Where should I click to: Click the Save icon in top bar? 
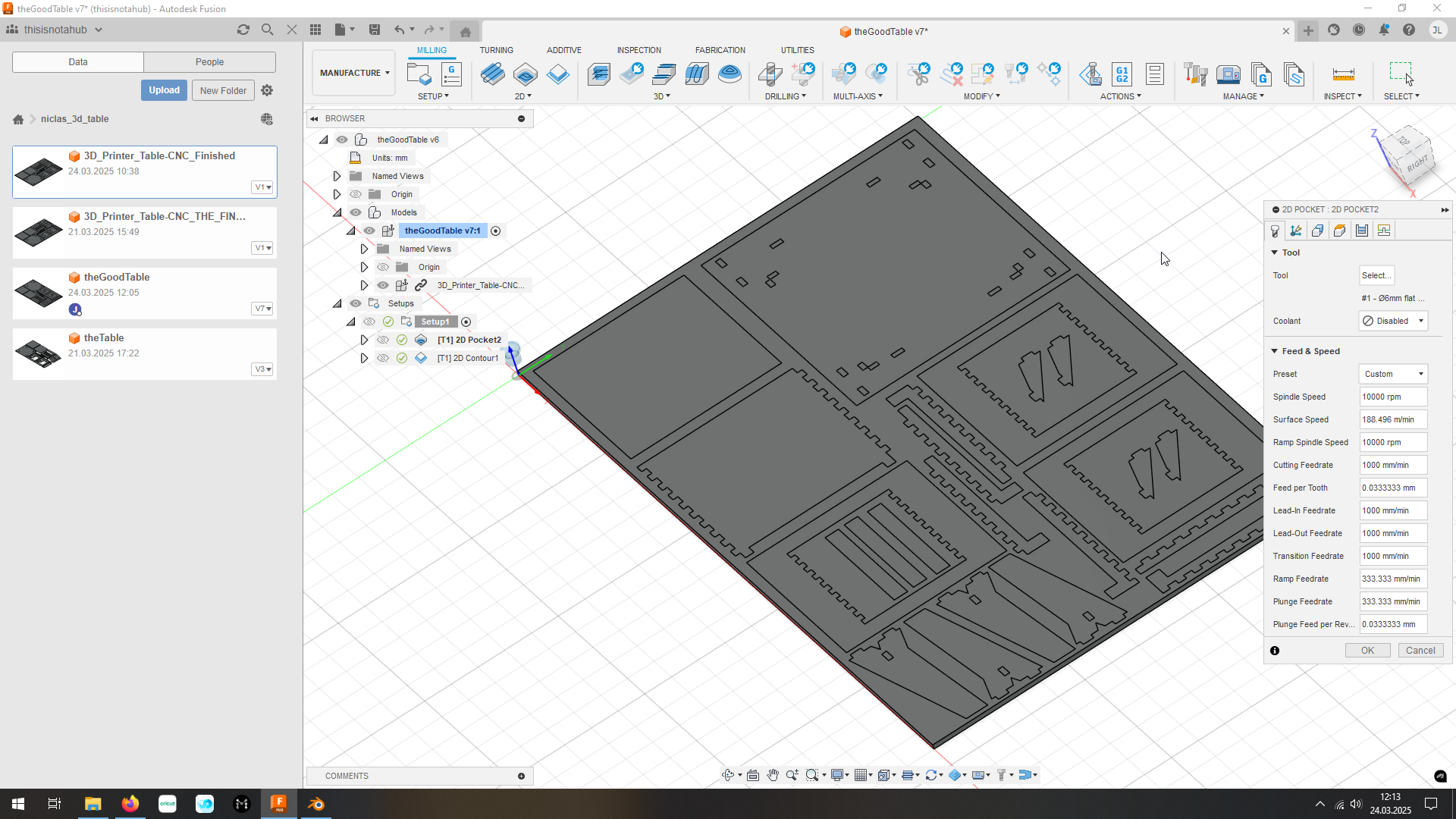[375, 30]
